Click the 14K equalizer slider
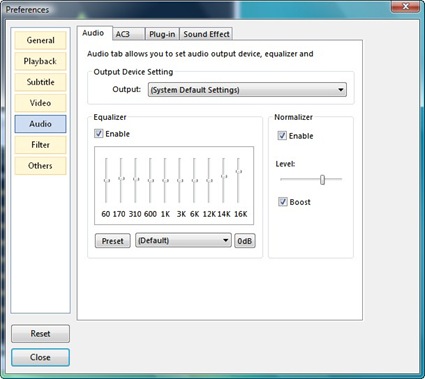The width and height of the screenshot is (425, 379). (x=224, y=176)
